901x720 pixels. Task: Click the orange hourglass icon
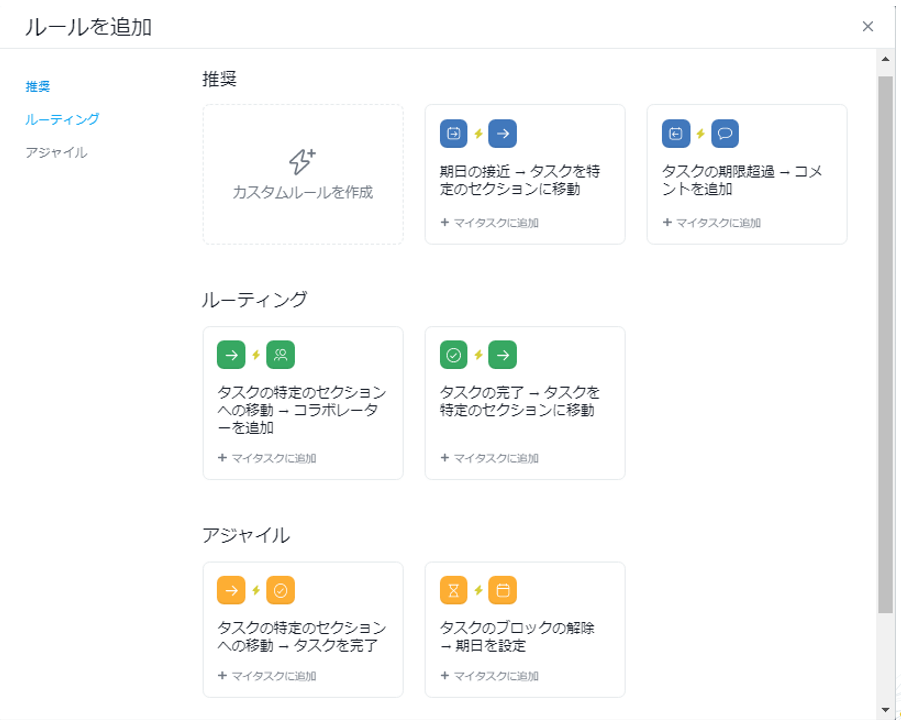(453, 590)
